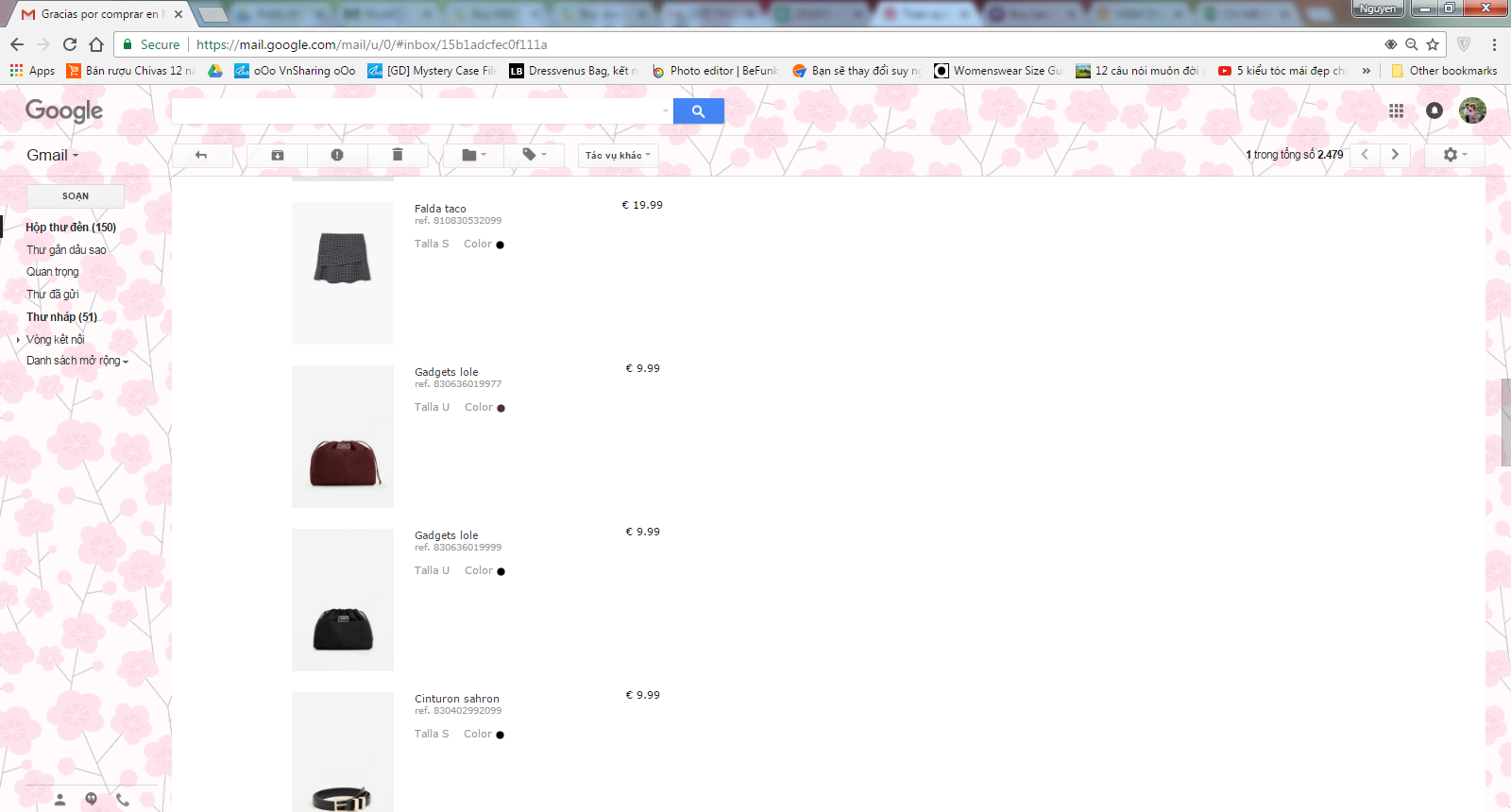Delete the email with the trash icon
This screenshot has height=812, width=1511.
click(398, 155)
